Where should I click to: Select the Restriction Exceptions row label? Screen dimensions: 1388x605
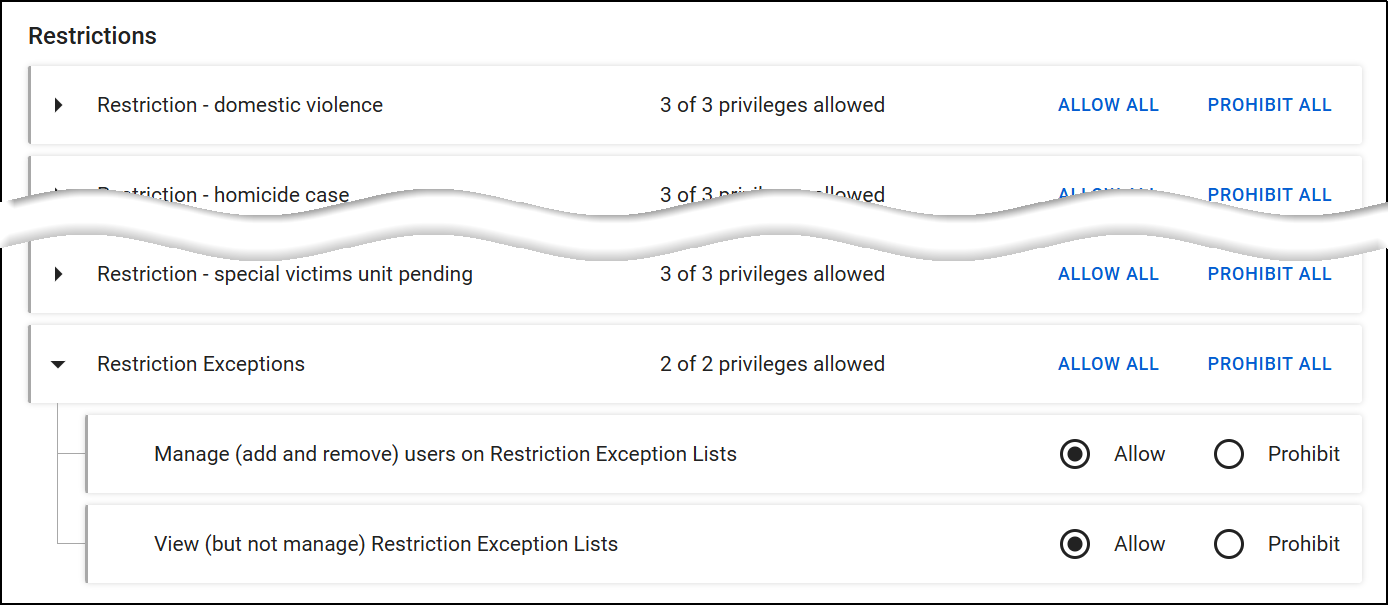coord(200,364)
